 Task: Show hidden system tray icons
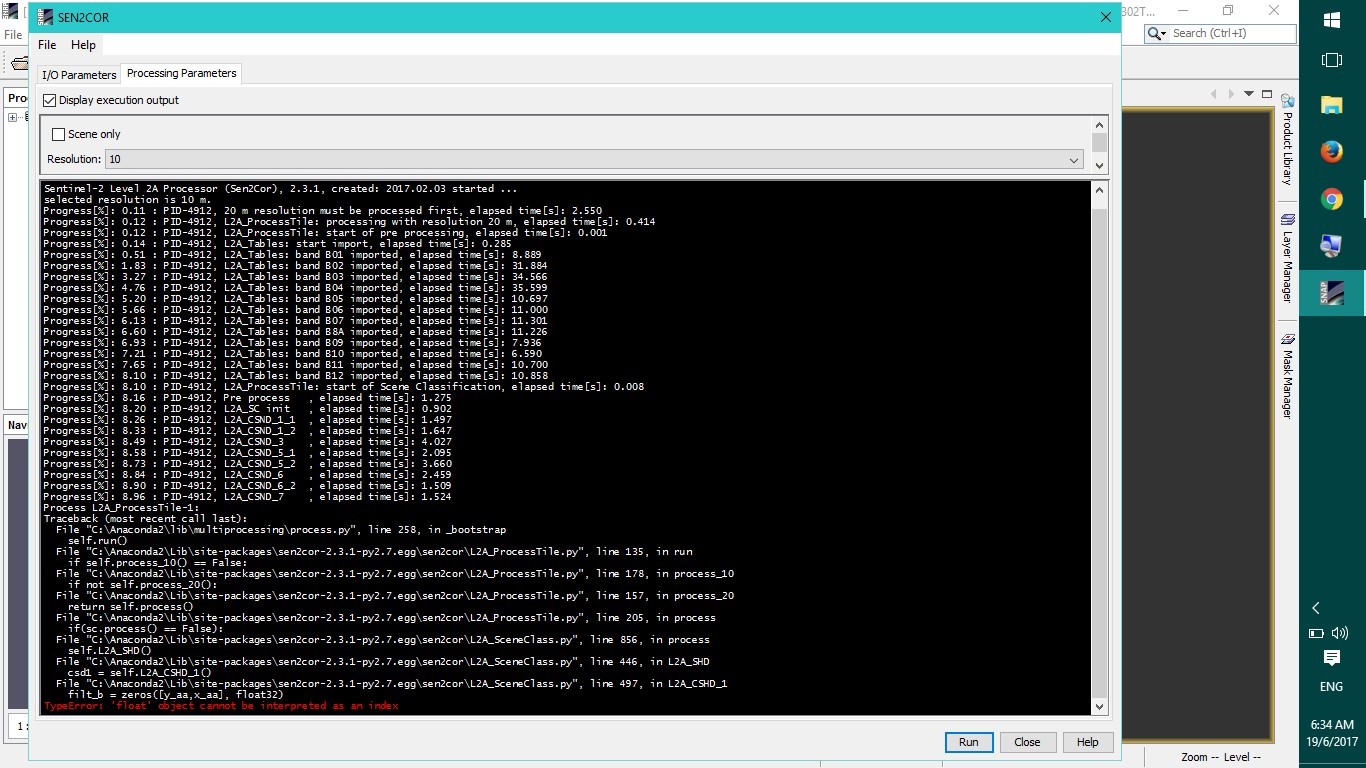[x=1316, y=608]
